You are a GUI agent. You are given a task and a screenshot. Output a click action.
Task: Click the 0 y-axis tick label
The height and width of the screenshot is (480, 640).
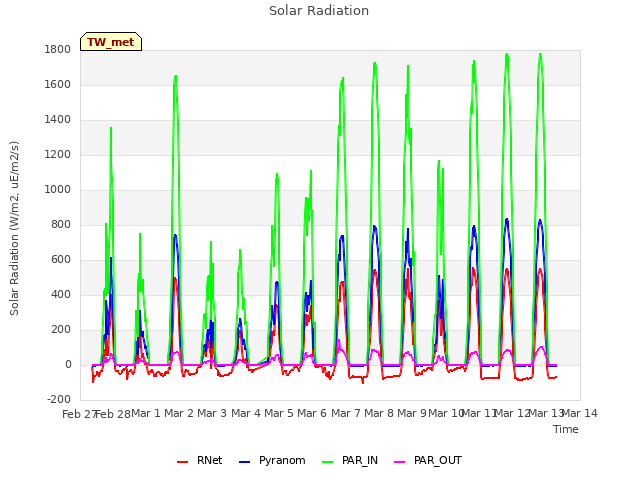(x=68, y=364)
